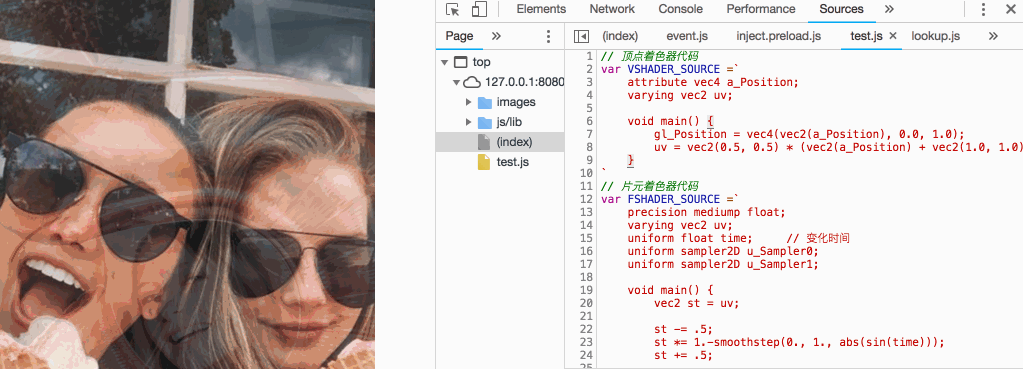Click line number 12 in gutter
This screenshot has width=1023, height=369.
[x=586, y=199]
